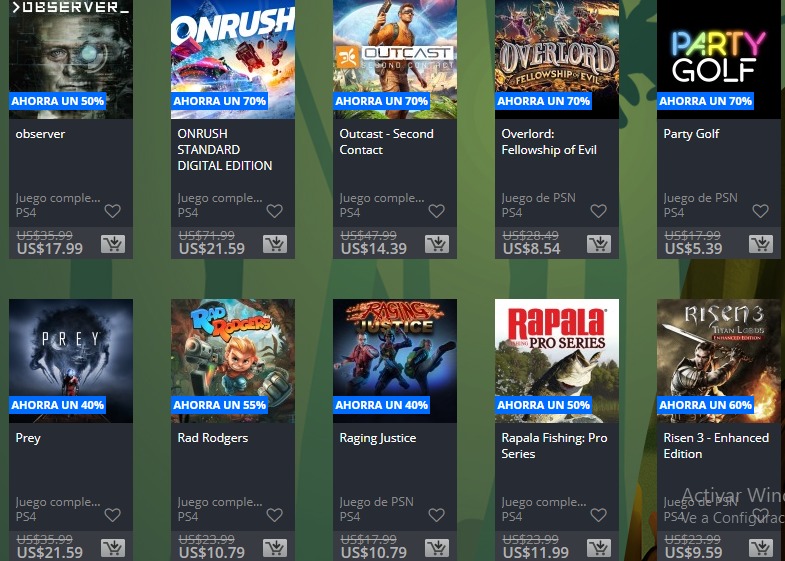Viewport: 785px width, 561px height.
Task: Add Overlord: Fellowship of Evil to cart
Action: (x=599, y=244)
